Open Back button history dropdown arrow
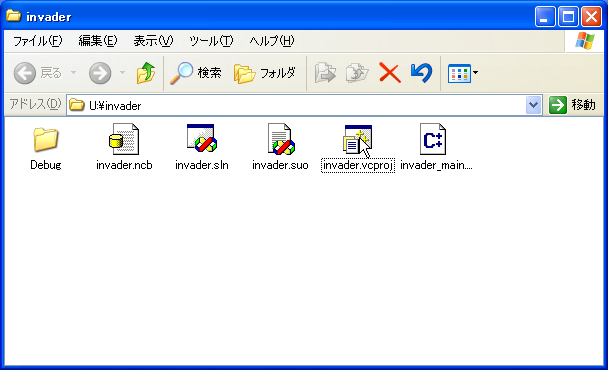Screen dimensions: 608x370 pyautogui.click(x=73, y=73)
